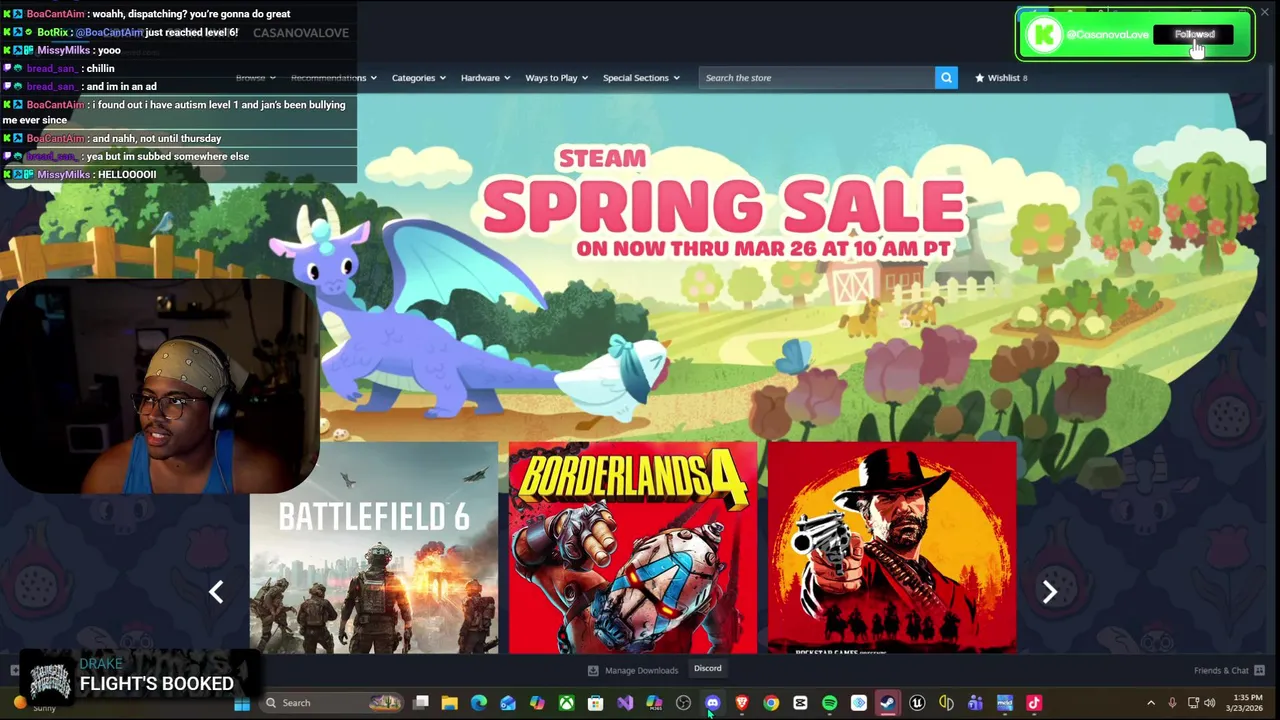
Task: Click the microphone tray icon
Action: pos(1172,703)
